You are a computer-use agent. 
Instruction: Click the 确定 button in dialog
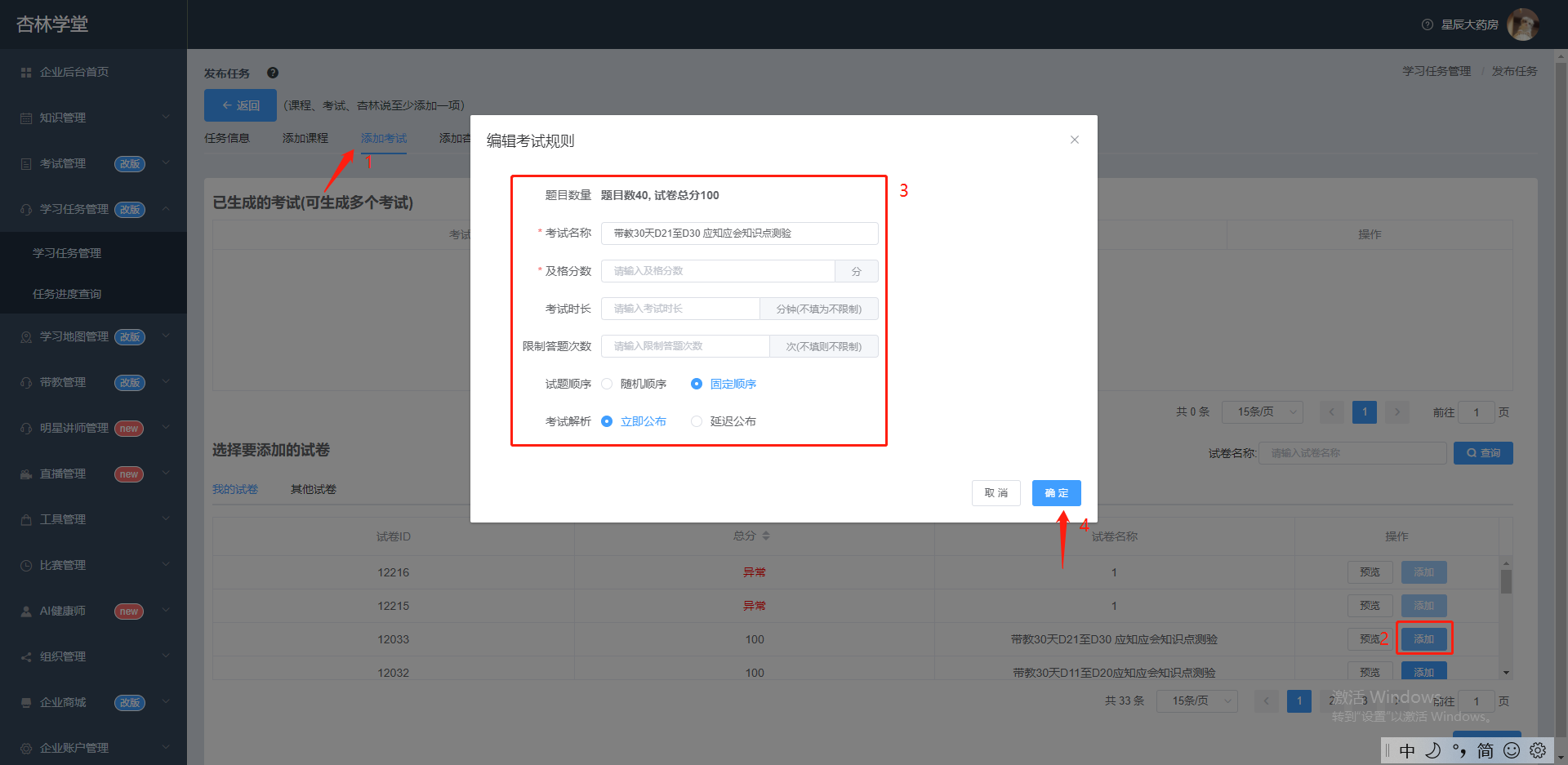tap(1057, 493)
